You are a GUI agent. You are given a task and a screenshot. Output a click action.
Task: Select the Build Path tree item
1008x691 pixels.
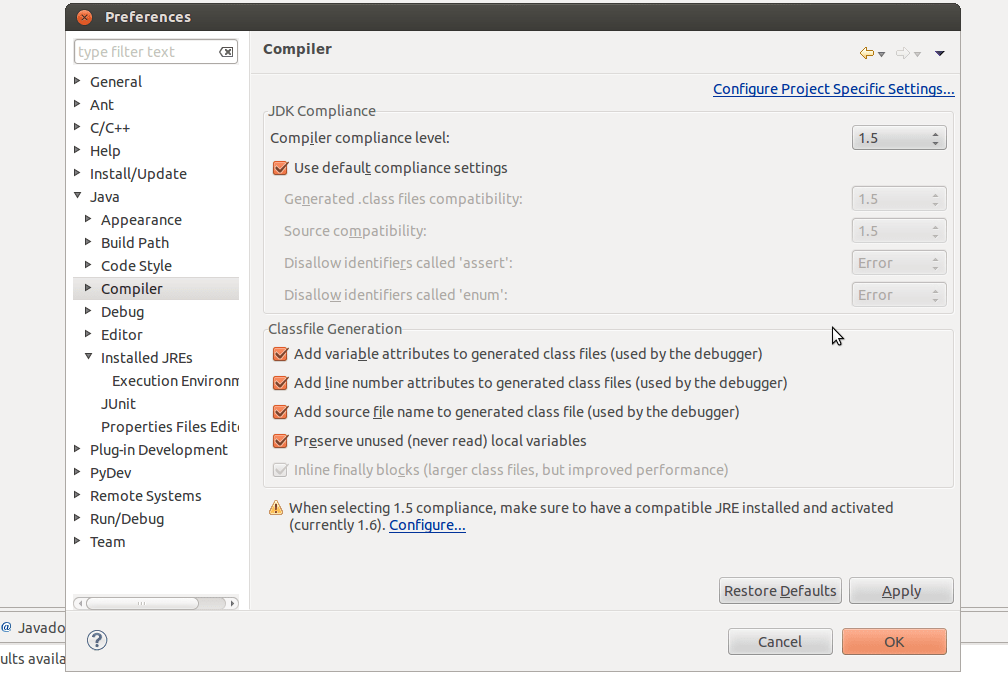click(x=135, y=243)
